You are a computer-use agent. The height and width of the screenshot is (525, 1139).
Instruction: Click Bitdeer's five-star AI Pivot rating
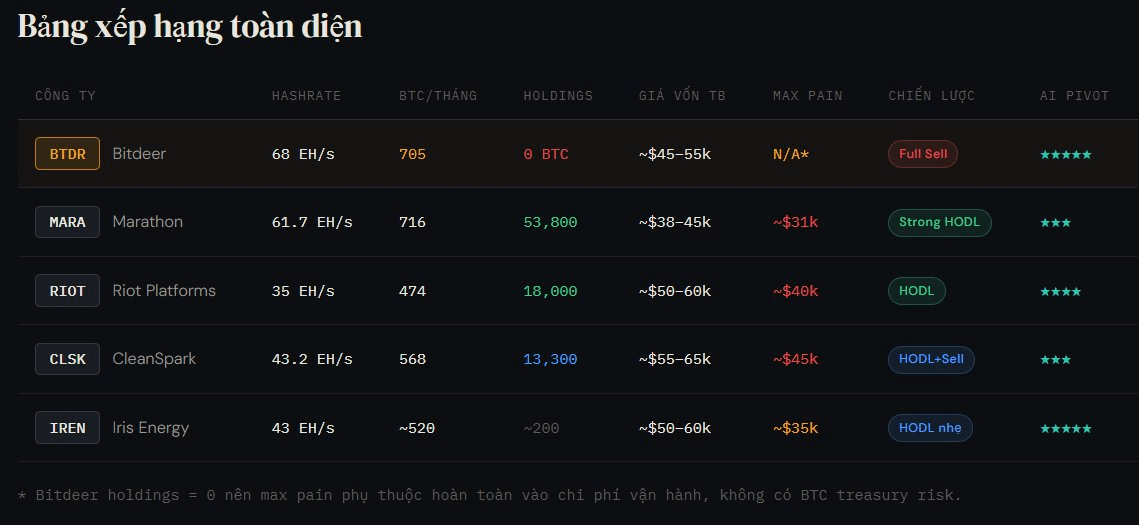(1065, 155)
